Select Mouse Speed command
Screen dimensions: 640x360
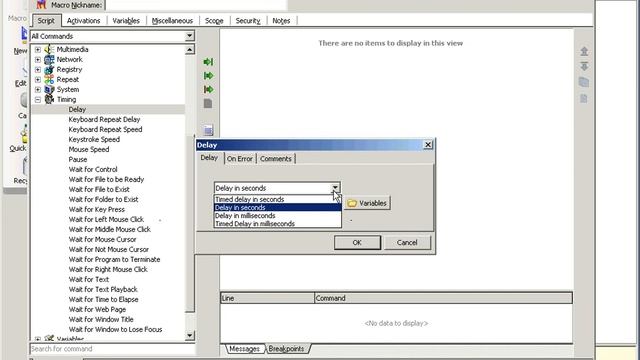[89, 149]
